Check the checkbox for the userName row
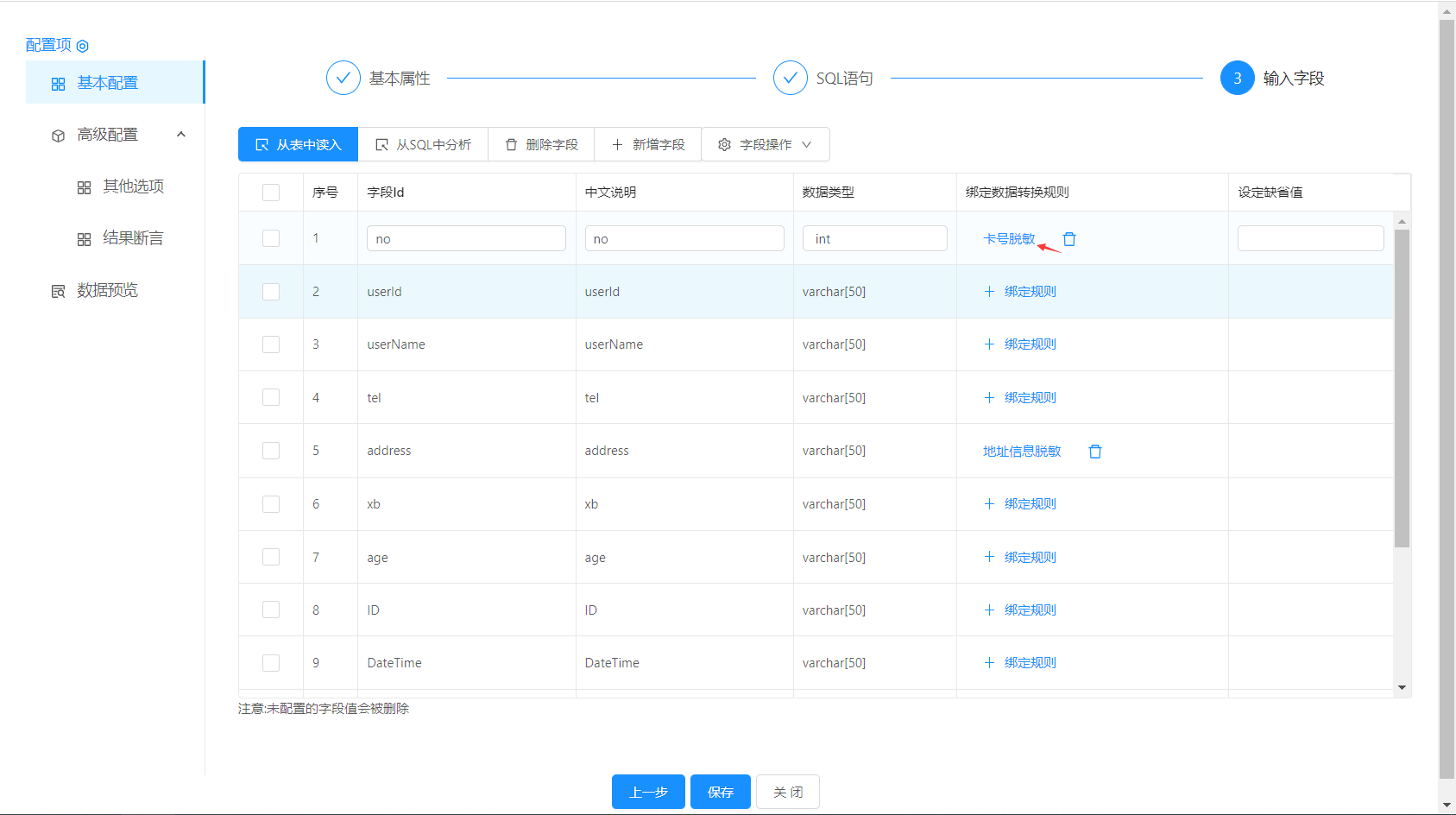This screenshot has height=815, width=1456. [271, 344]
